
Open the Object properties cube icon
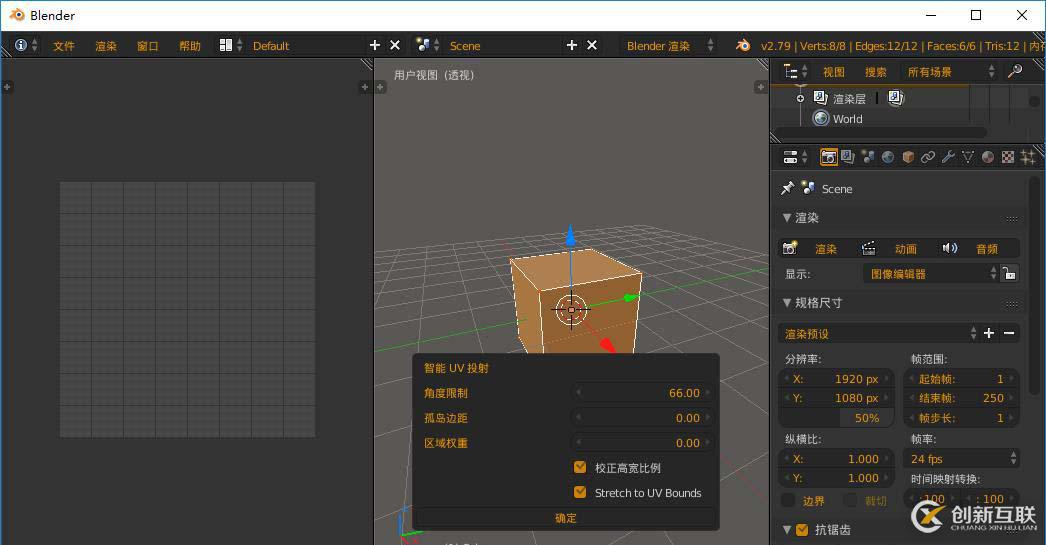click(908, 157)
